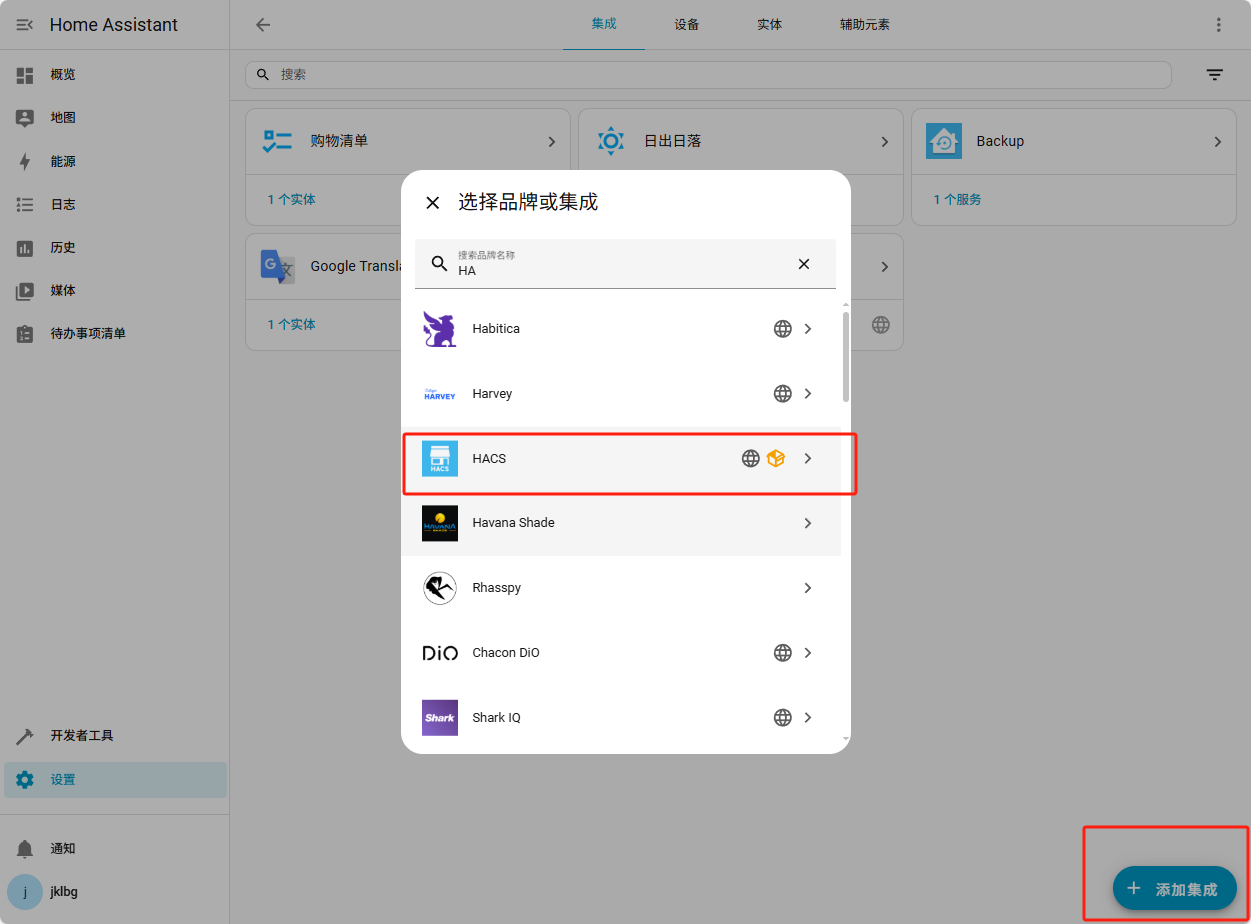Image resolution: width=1251 pixels, height=924 pixels.
Task: Click the 添加集成 add integration button
Action: click(1174, 888)
